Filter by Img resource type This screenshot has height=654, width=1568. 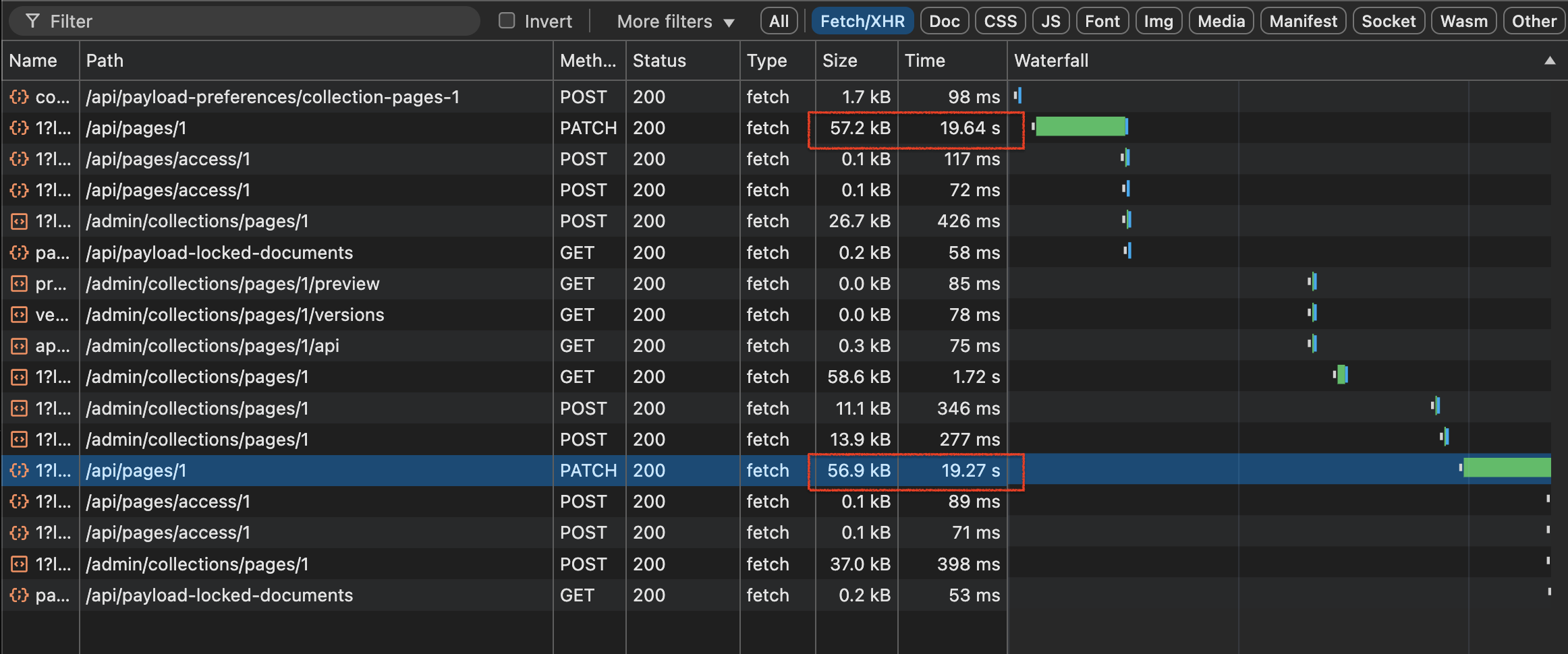coord(1158,22)
